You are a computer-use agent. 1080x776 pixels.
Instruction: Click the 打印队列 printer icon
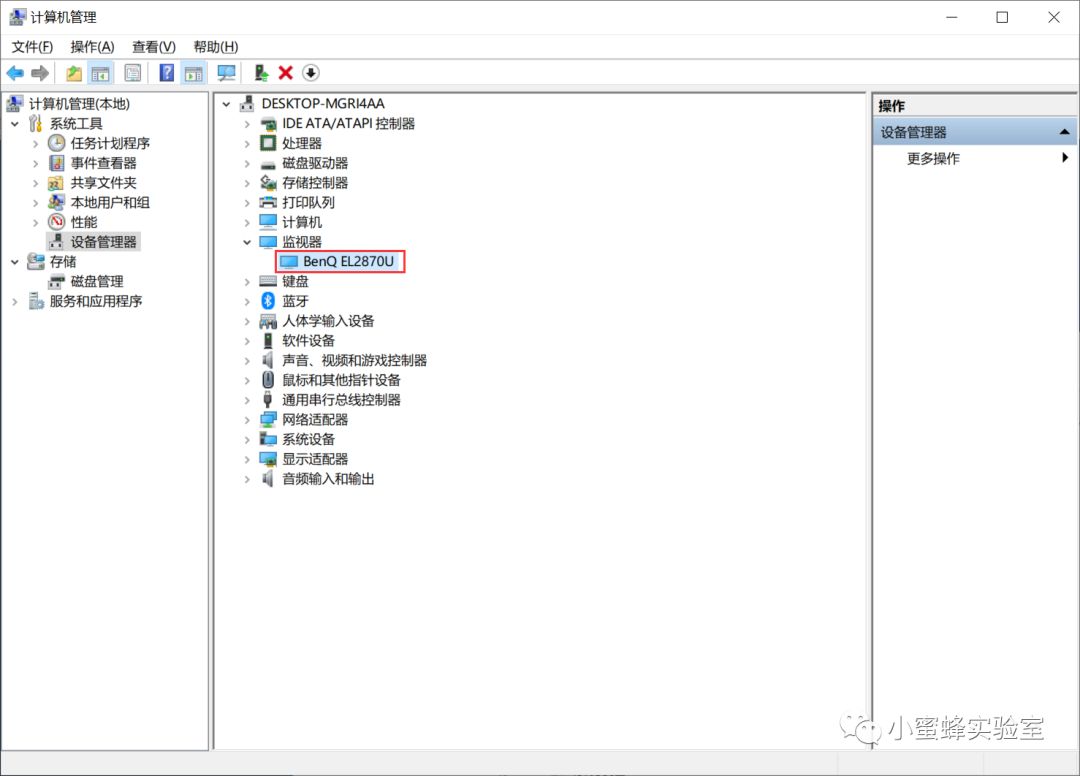pos(268,202)
